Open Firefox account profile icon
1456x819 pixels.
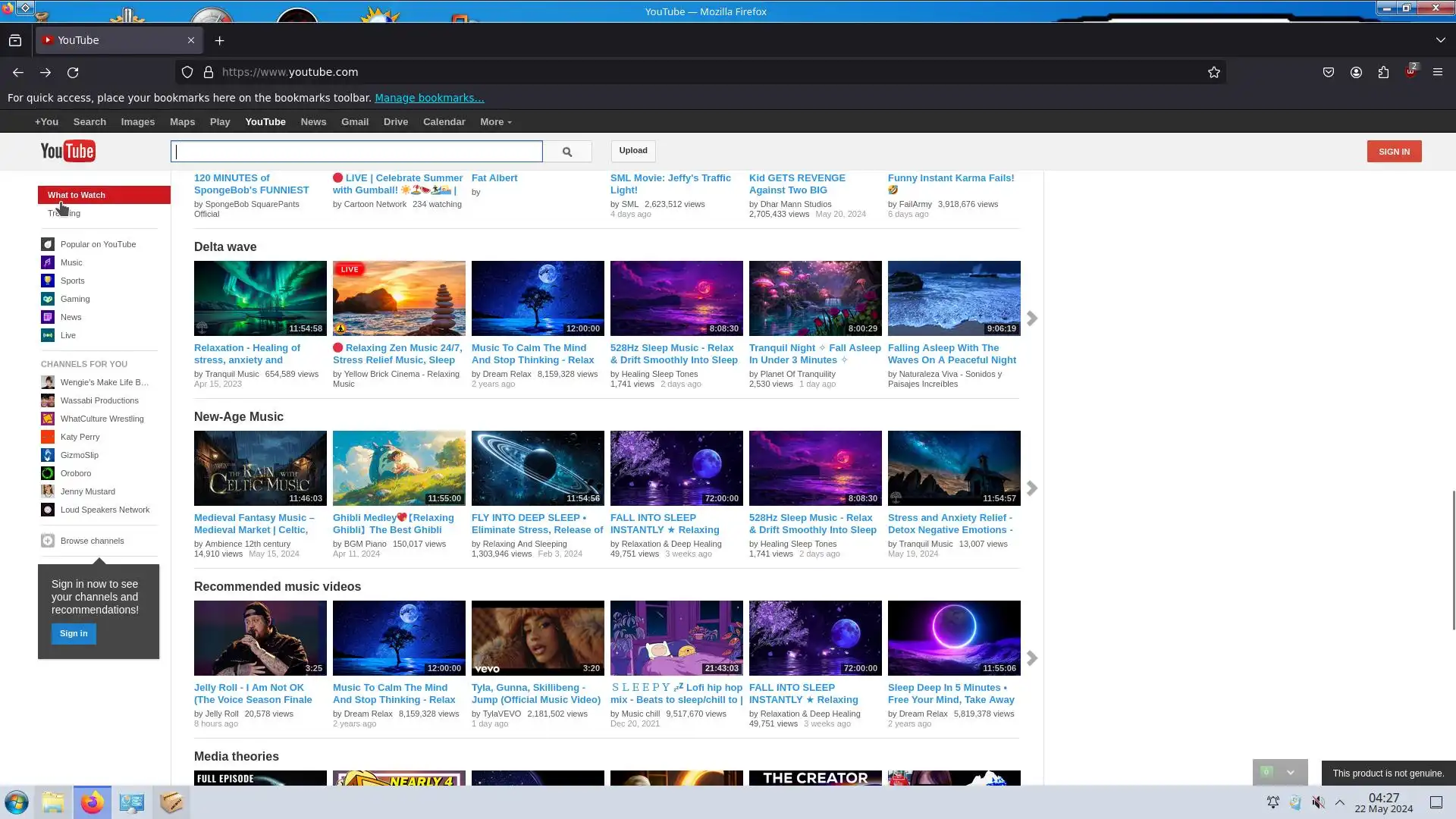coord(1356,72)
